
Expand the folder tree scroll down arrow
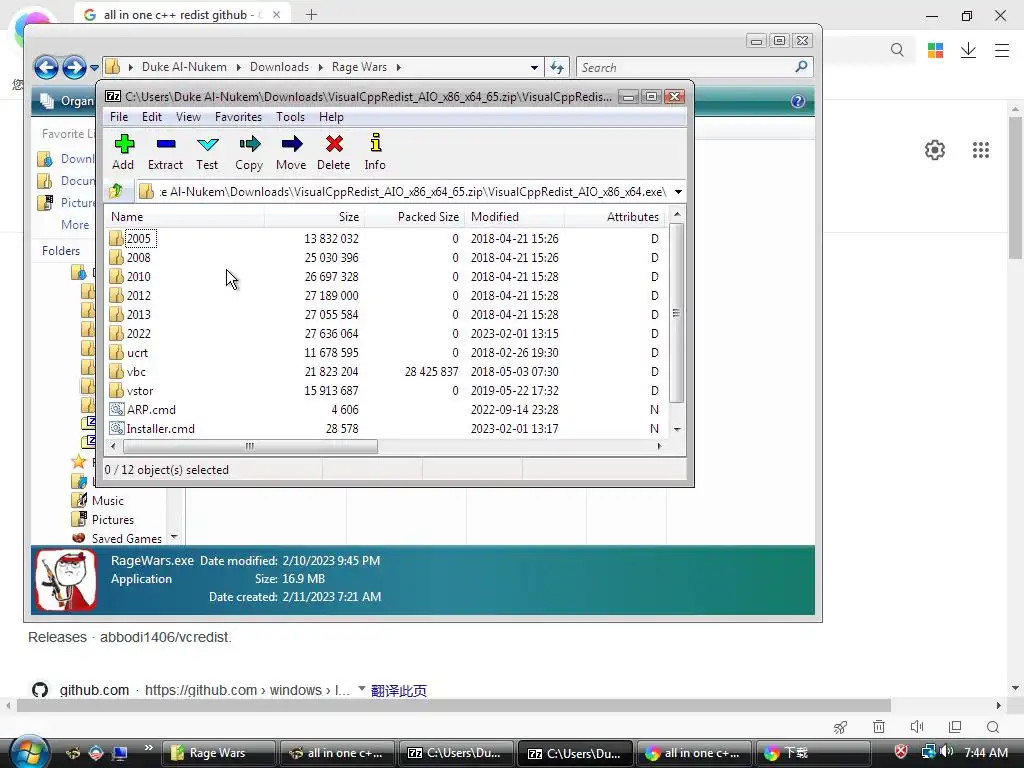click(x=174, y=537)
